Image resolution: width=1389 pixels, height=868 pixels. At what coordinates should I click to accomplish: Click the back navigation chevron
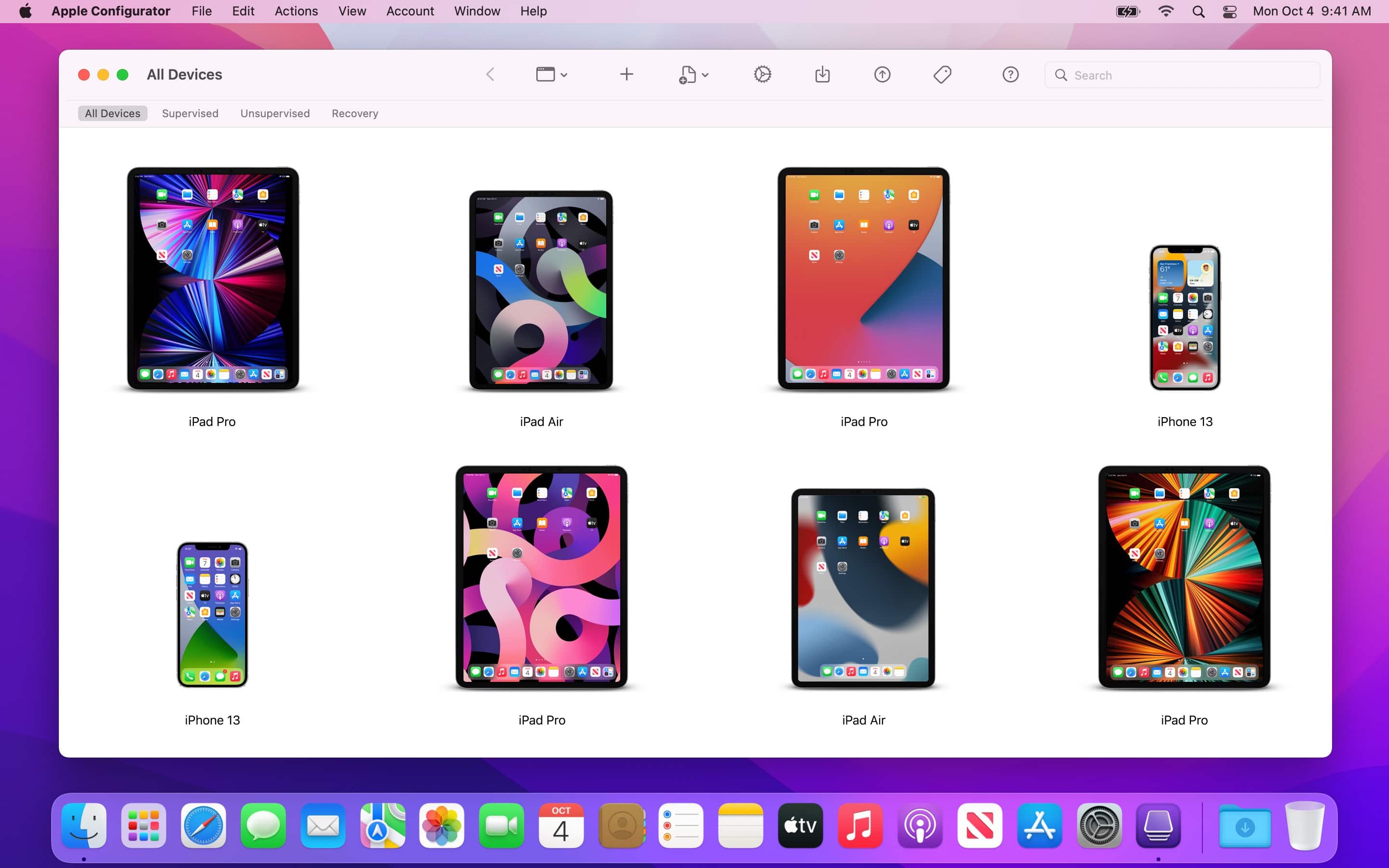point(491,74)
